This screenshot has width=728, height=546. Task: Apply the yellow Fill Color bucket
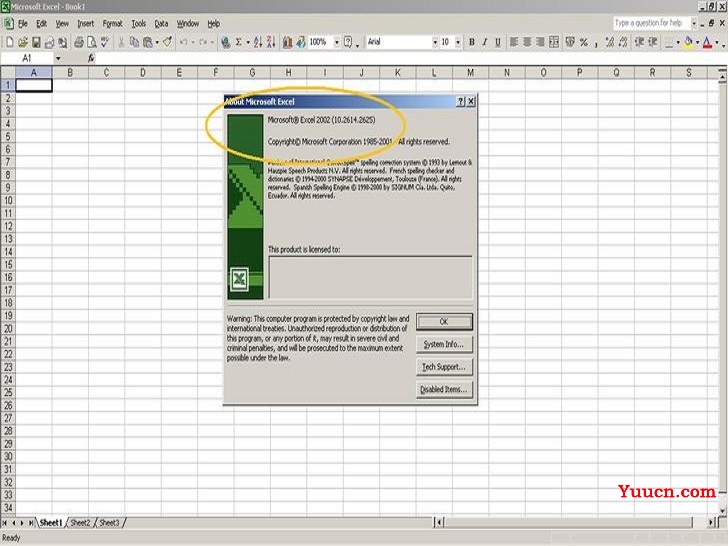689,42
